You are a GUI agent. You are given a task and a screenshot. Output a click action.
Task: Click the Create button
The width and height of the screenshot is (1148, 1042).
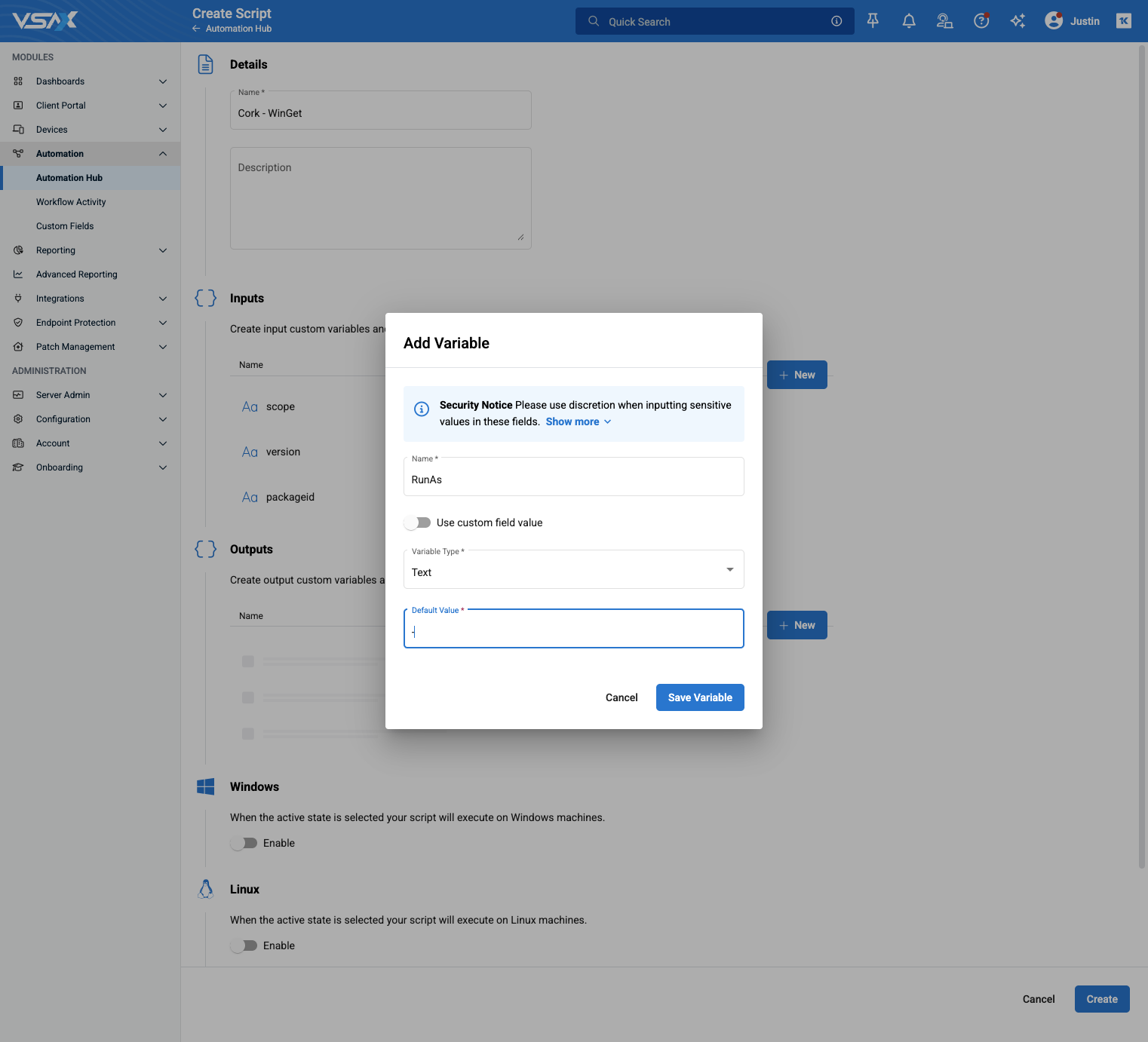click(1102, 999)
